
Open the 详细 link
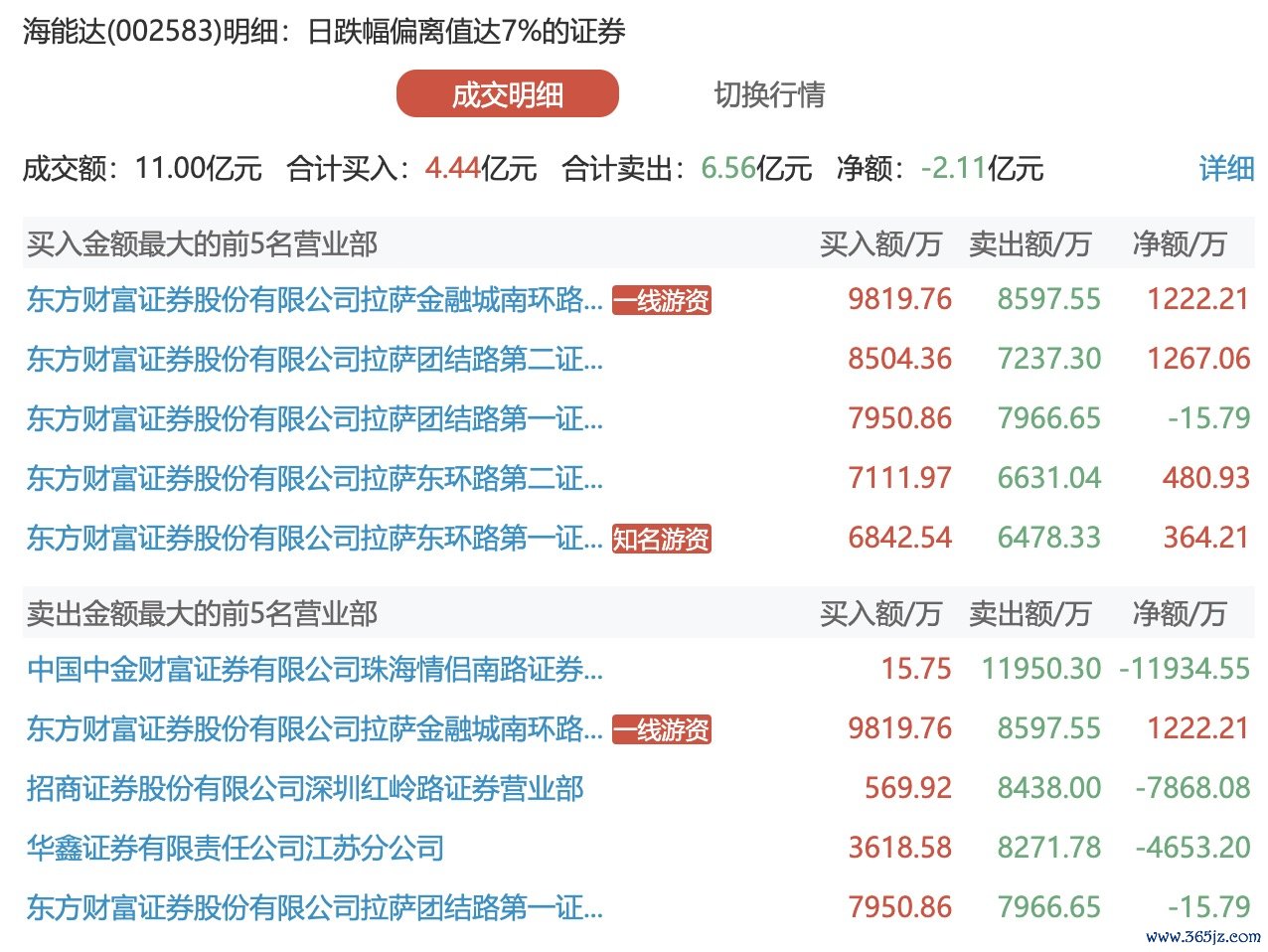[x=1226, y=168]
